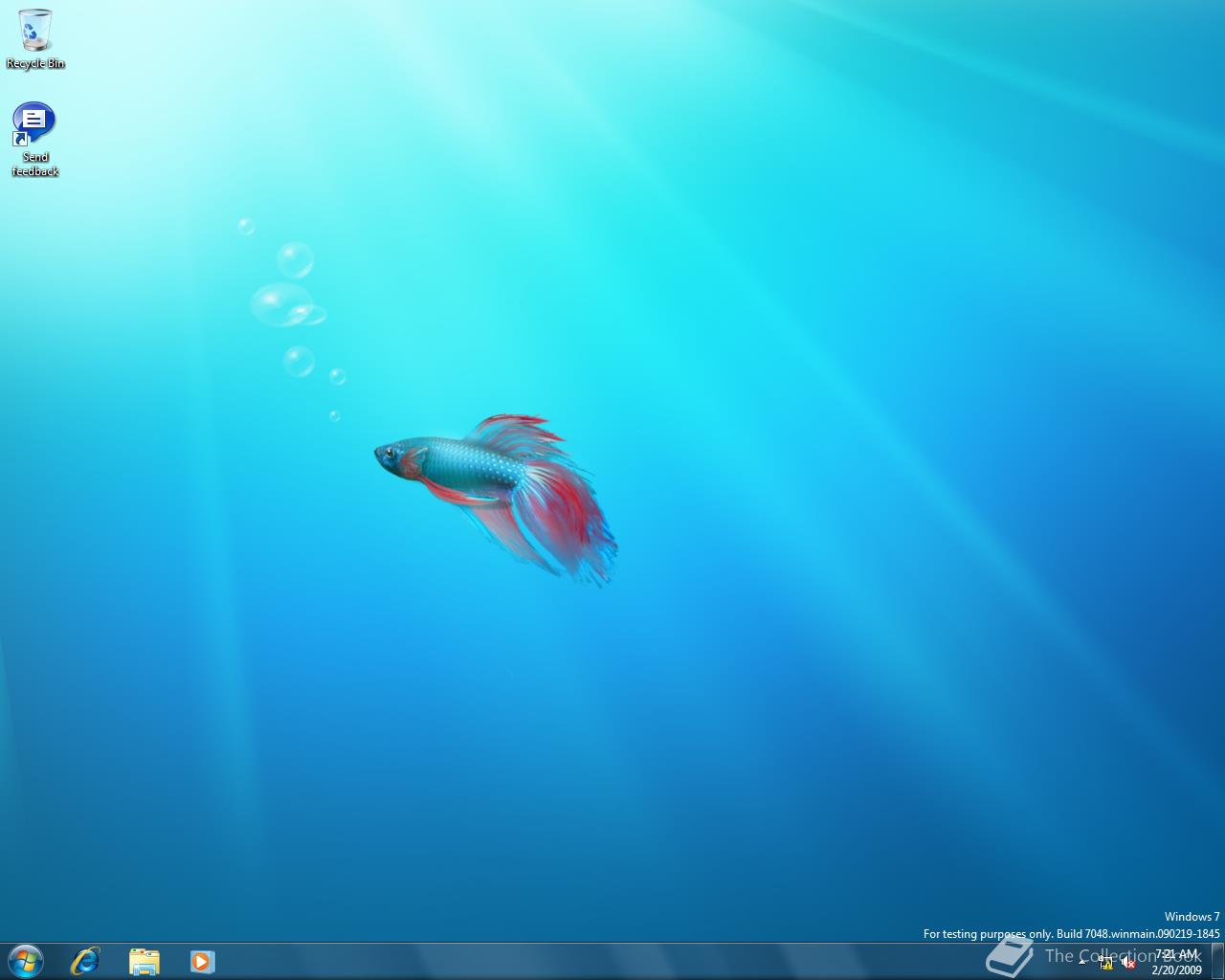
Task: Launch Internet Explorer from taskbar
Action: [85, 961]
